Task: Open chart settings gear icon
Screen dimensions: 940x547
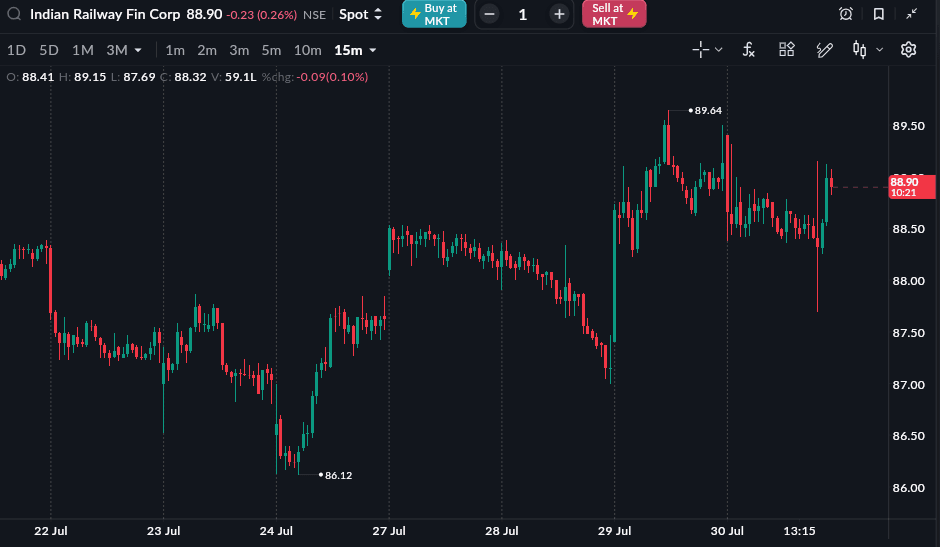Action: click(908, 50)
